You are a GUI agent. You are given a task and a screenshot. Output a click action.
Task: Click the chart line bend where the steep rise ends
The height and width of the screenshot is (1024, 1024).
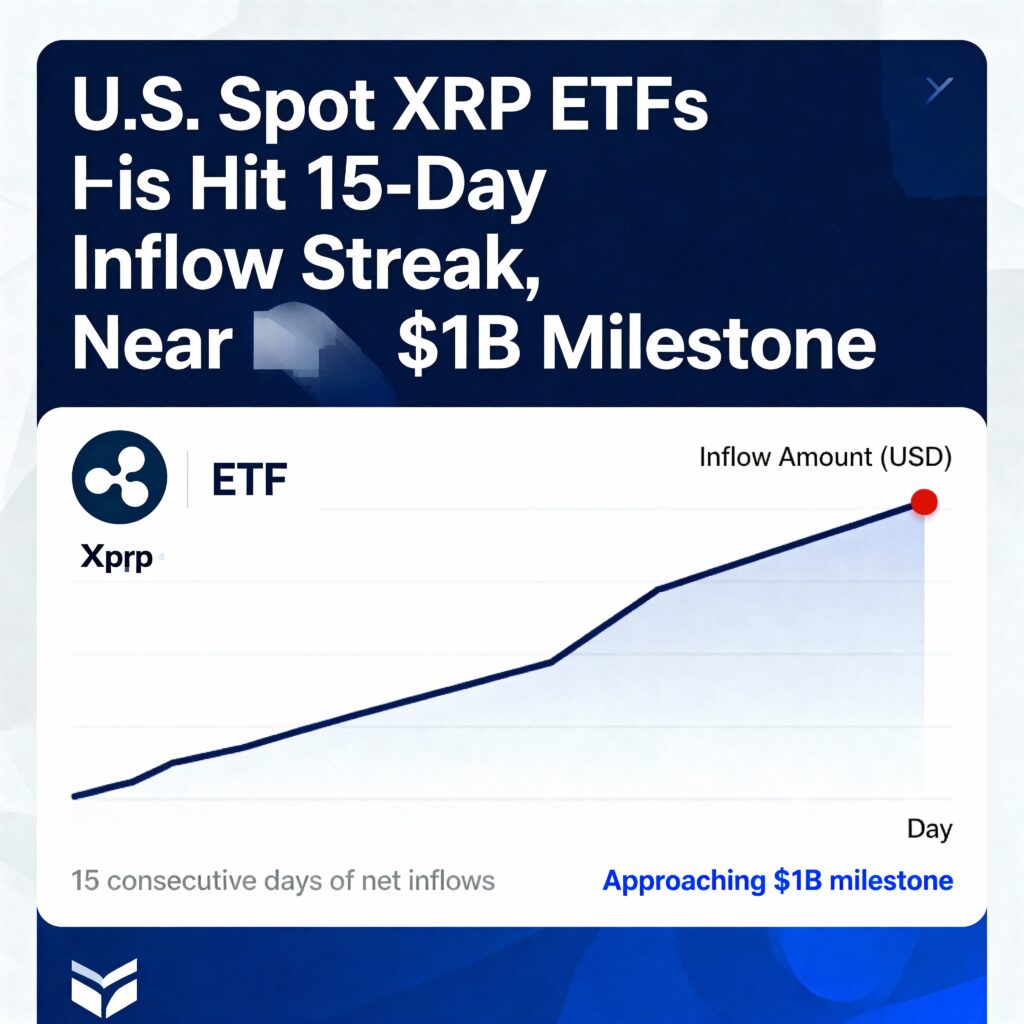pyautogui.click(x=658, y=589)
